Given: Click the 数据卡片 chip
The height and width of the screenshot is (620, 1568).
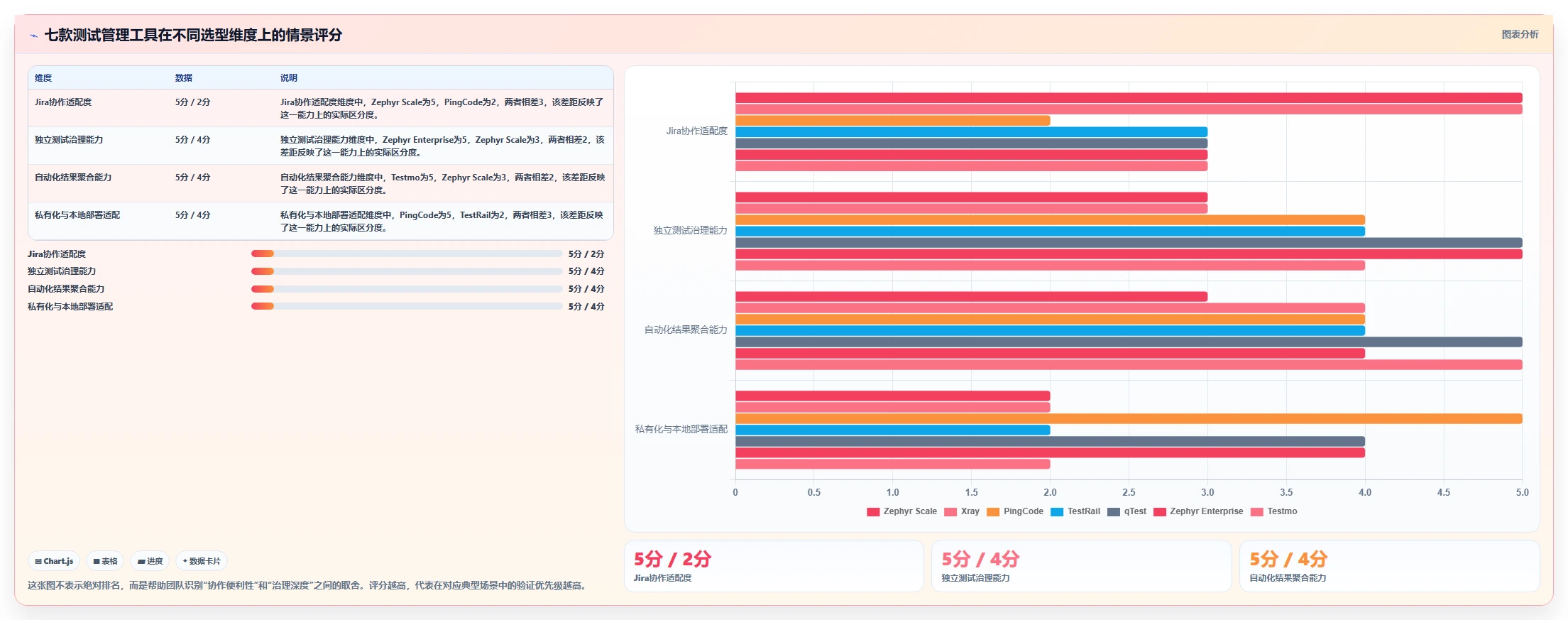Looking at the screenshot, I should (202, 561).
